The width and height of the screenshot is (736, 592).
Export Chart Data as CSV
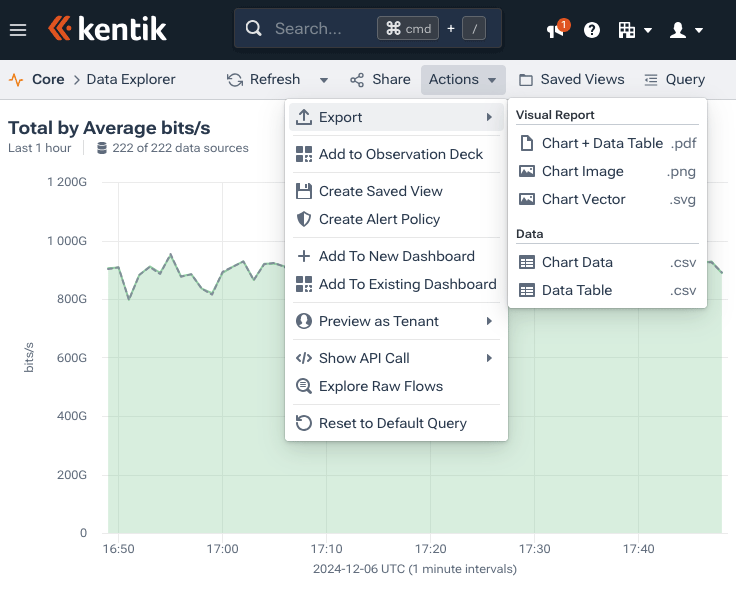coord(577,262)
